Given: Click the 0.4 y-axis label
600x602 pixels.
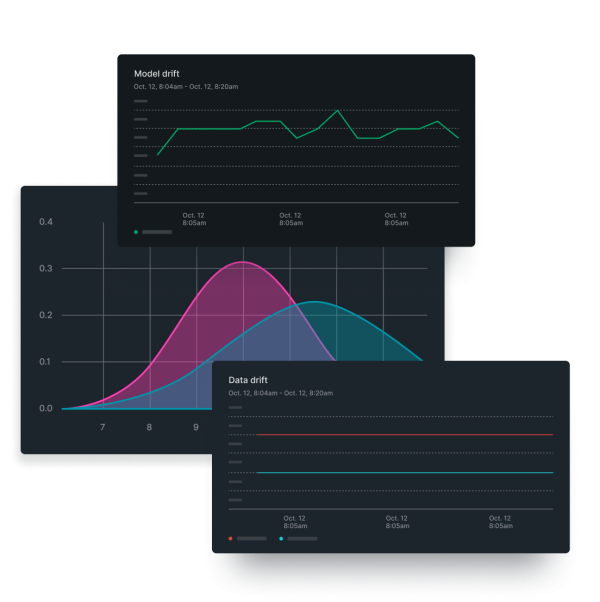Looking at the screenshot, I should click(46, 221).
